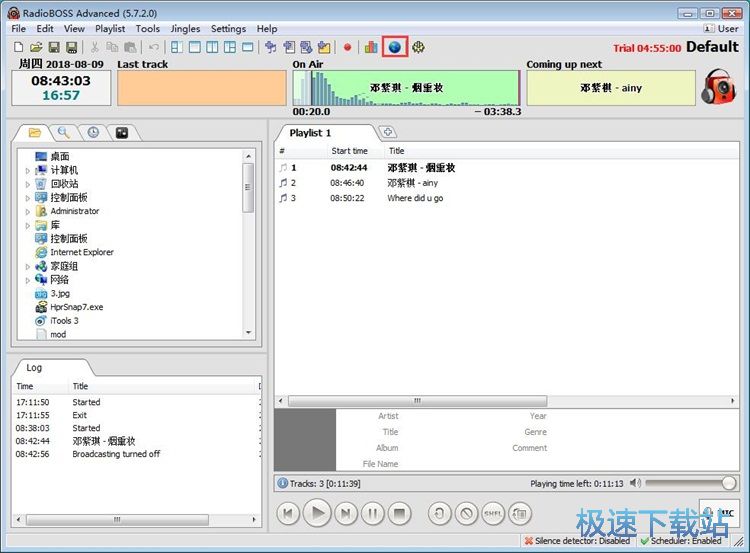Expand the 计算机 tree node
Viewport: 750px width, 553px height.
click(x=28, y=170)
